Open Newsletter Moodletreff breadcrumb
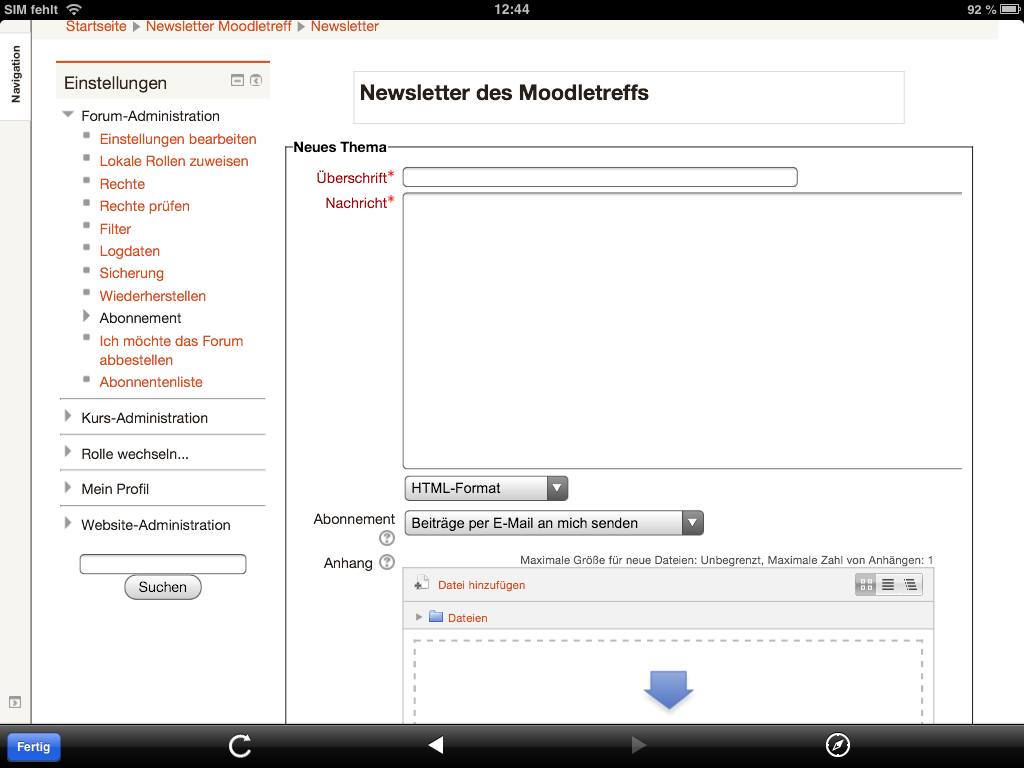 [218, 26]
